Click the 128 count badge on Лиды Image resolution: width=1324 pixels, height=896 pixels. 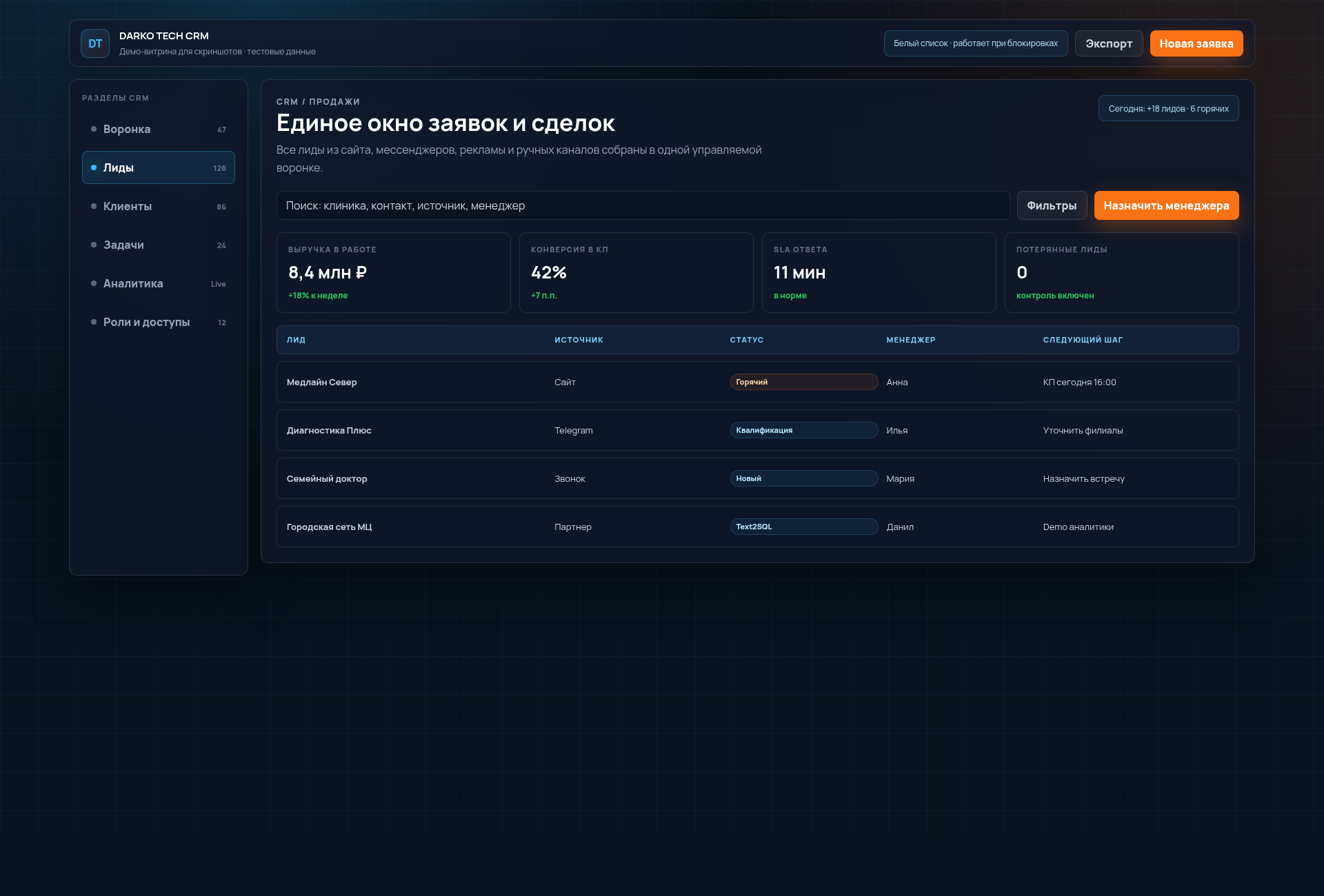coord(219,168)
